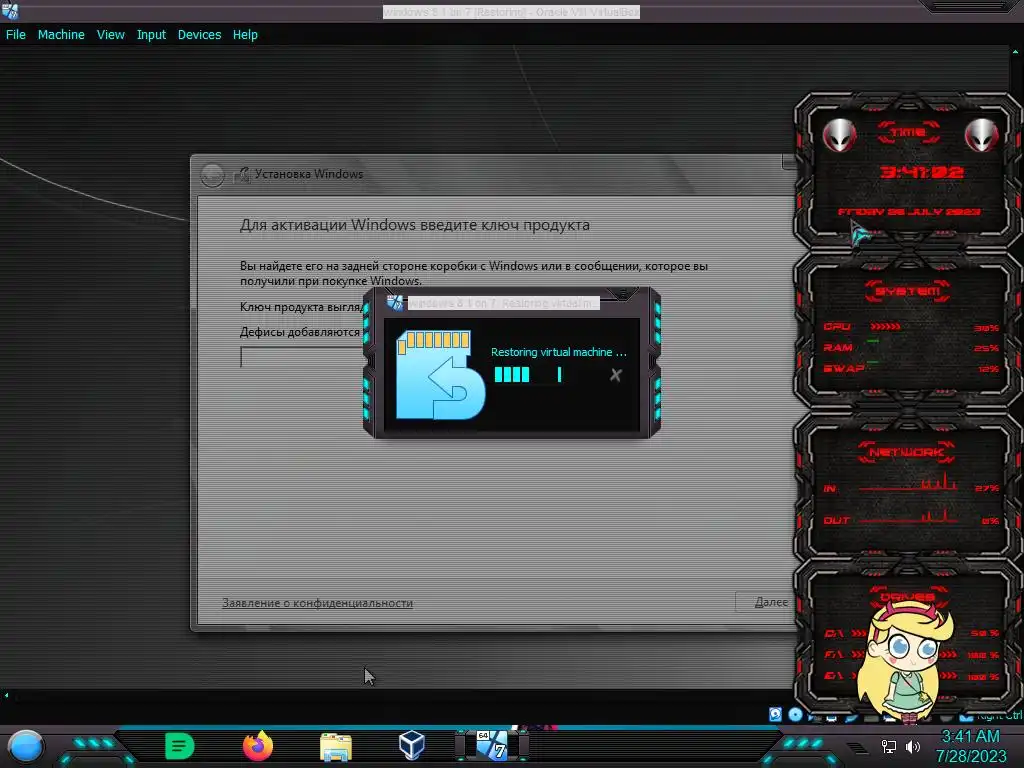Click the back arrow in Установка Windows
This screenshot has height=768, width=1024.
pos(212,174)
